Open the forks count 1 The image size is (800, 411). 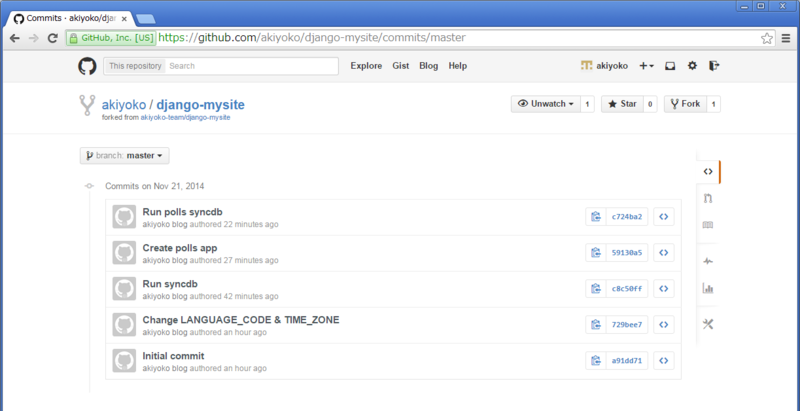pyautogui.click(x=713, y=104)
